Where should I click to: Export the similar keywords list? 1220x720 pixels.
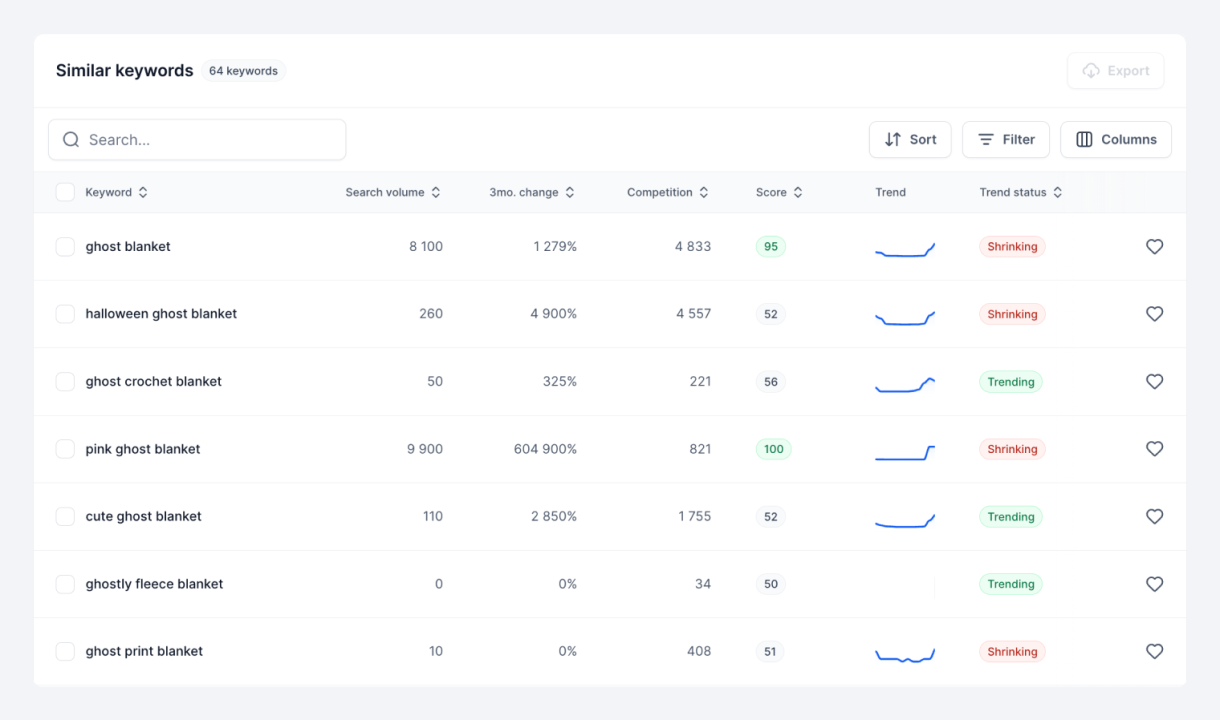click(1115, 71)
